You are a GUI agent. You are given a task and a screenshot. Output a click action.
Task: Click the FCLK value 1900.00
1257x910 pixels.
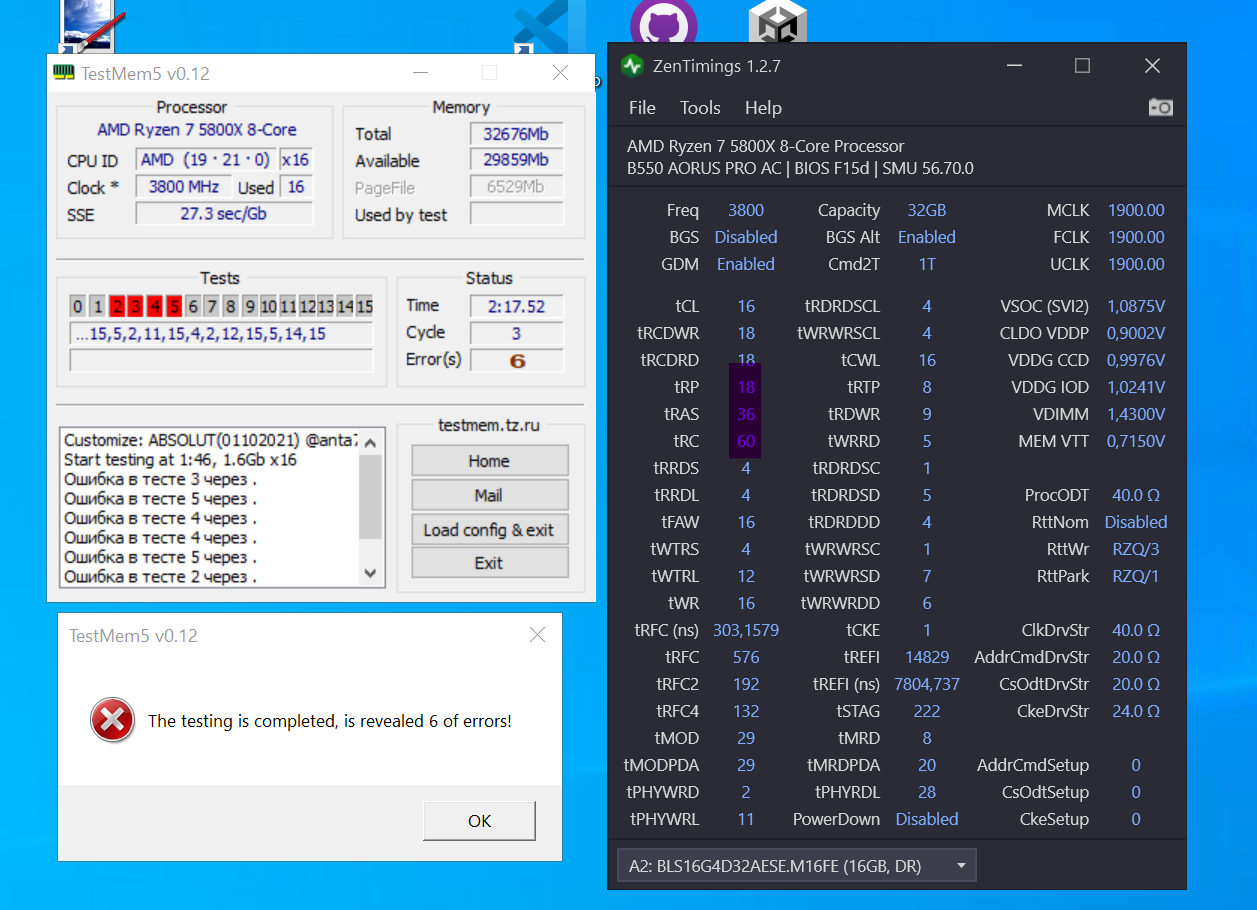(1136, 237)
